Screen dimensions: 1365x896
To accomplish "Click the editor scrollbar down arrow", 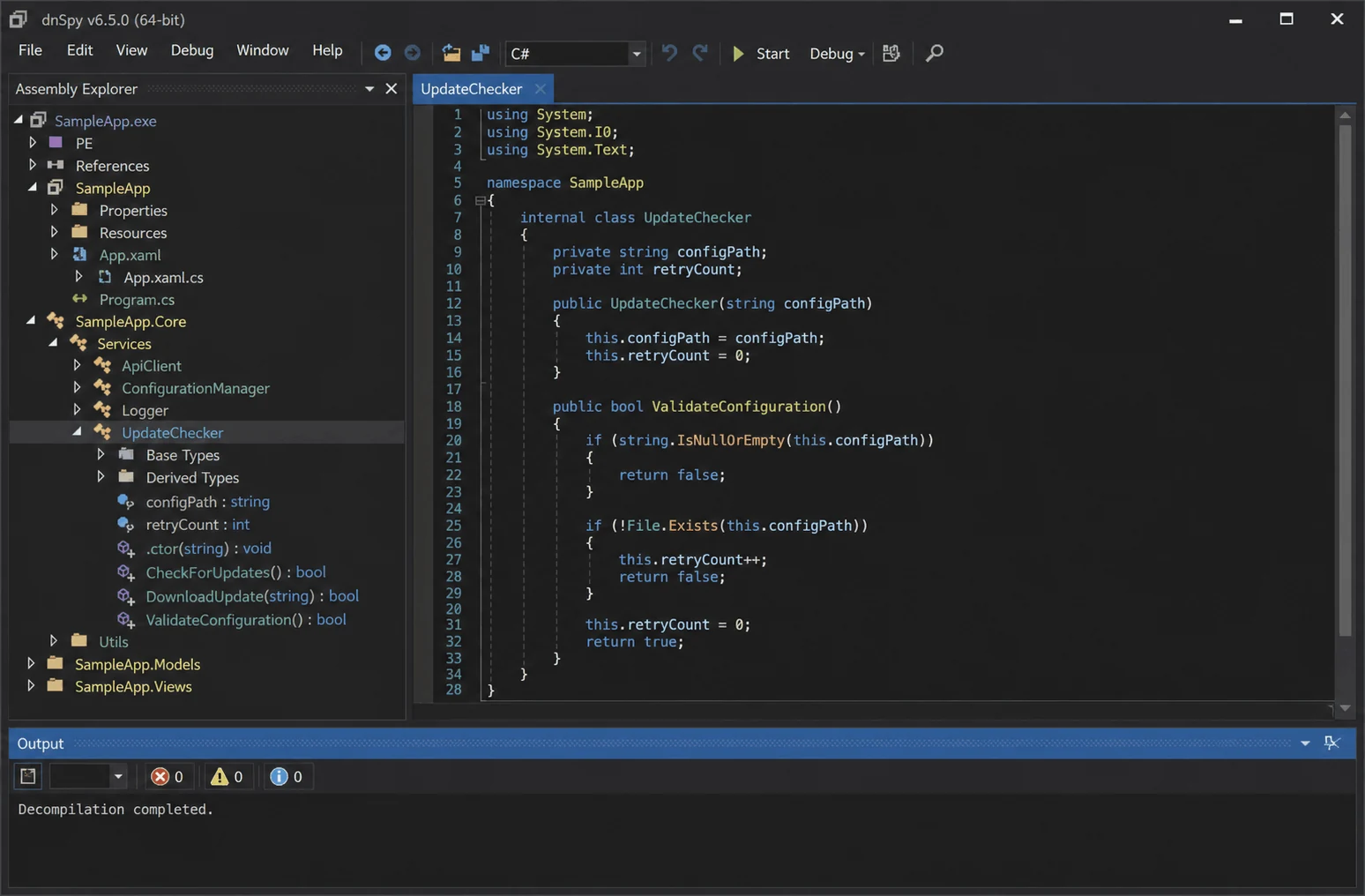I will click(x=1345, y=707).
